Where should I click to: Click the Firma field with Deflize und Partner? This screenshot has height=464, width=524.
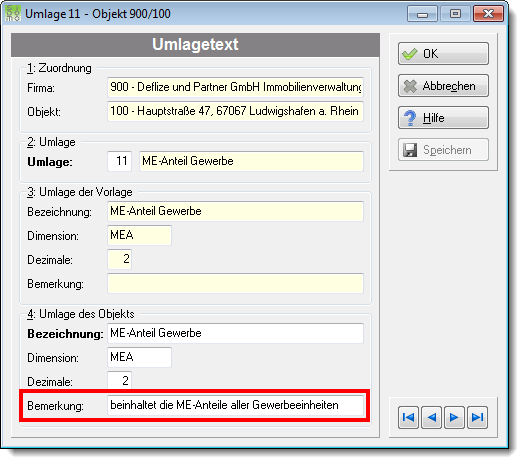235,87
